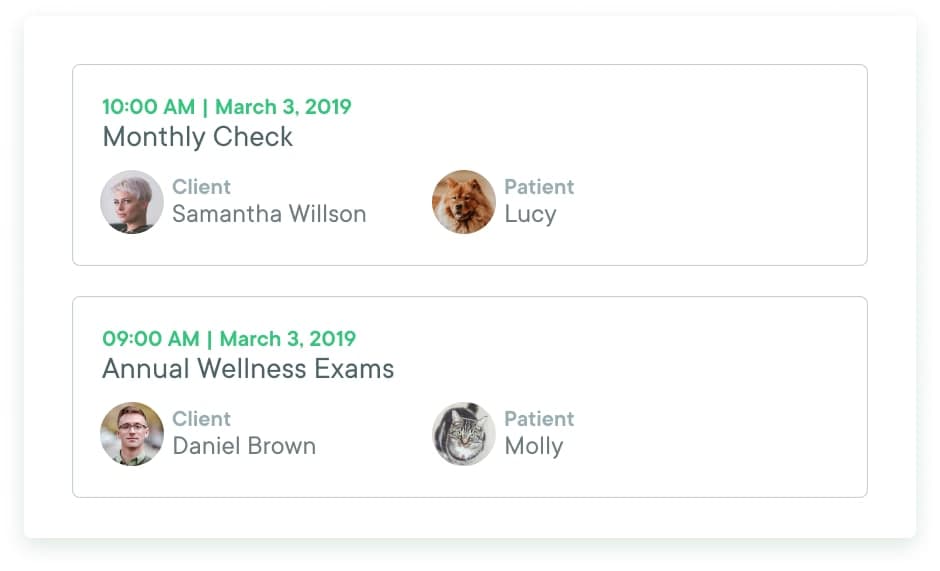940x571 pixels.
Task: Select the patient name Lucy
Action: click(530, 214)
